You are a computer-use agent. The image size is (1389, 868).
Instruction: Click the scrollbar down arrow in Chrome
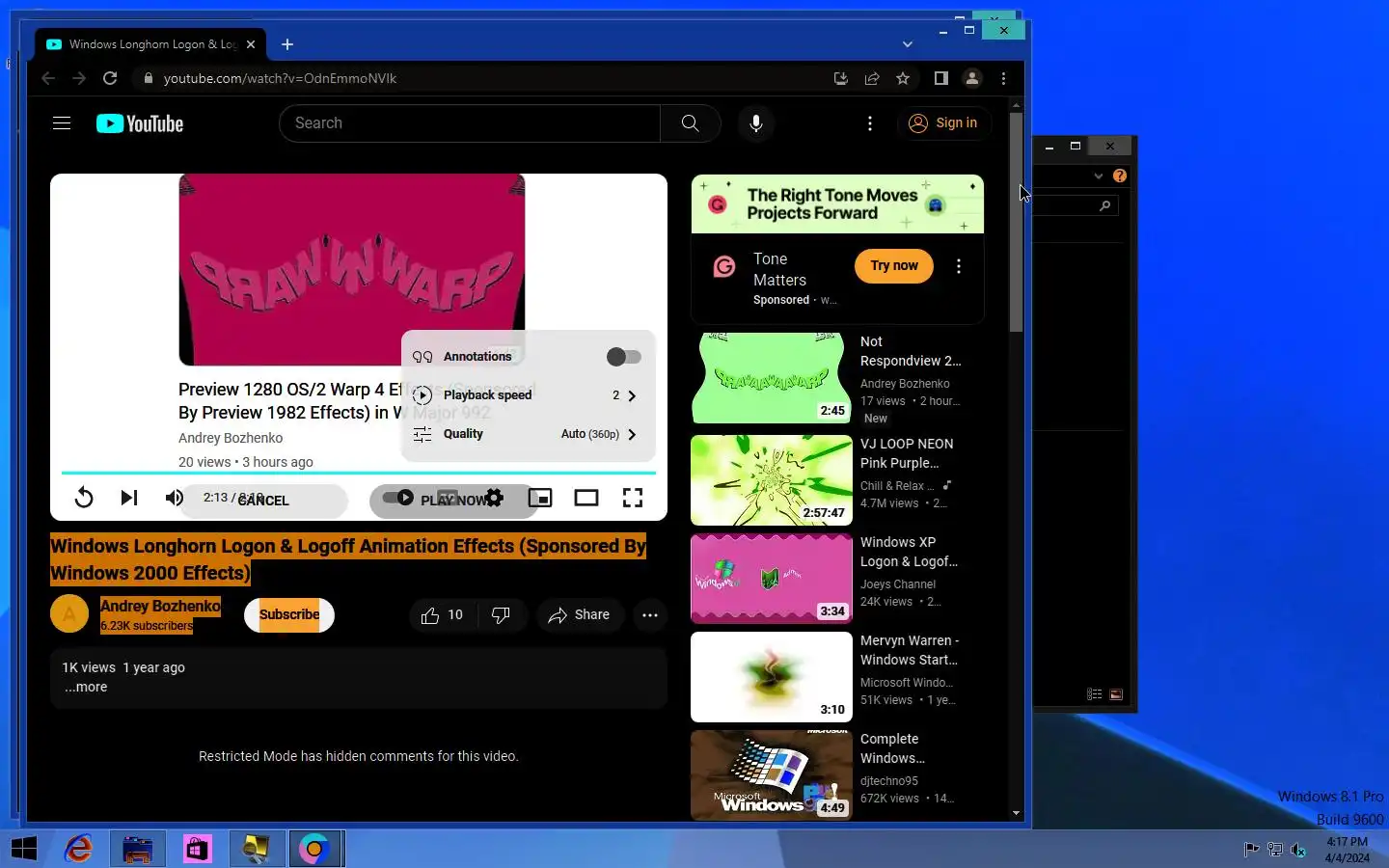tap(1016, 813)
